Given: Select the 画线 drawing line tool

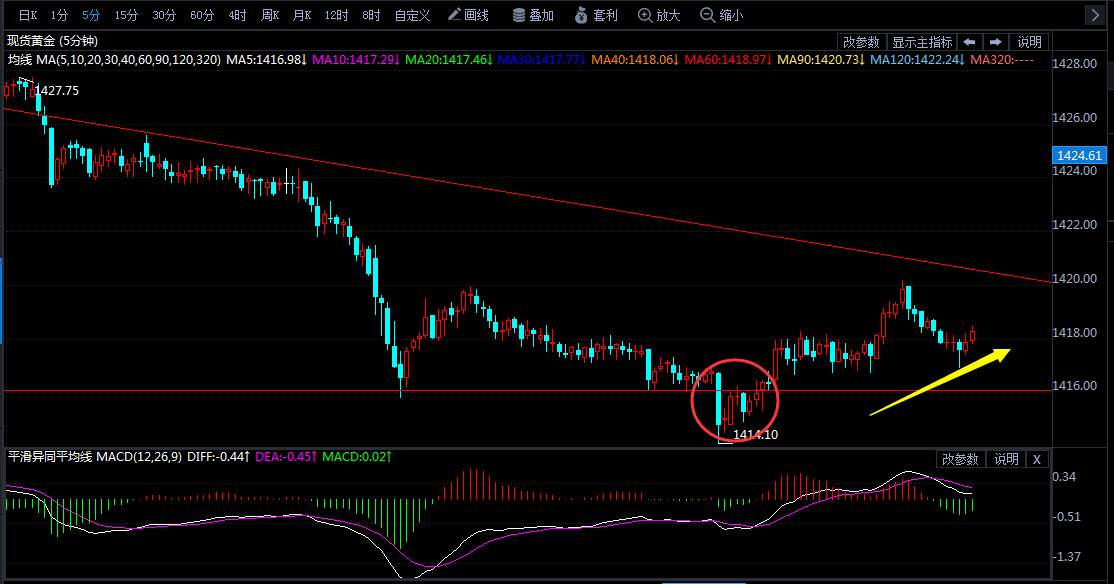Looking at the screenshot, I should [468, 15].
